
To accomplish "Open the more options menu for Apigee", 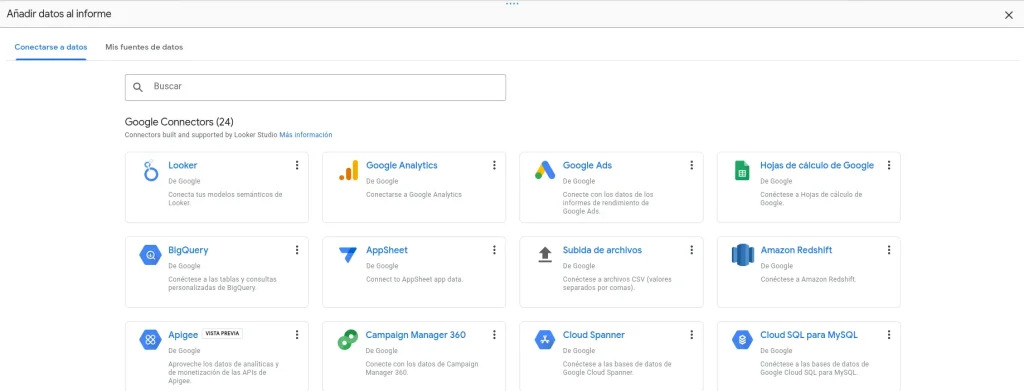I will pyautogui.click(x=297, y=335).
